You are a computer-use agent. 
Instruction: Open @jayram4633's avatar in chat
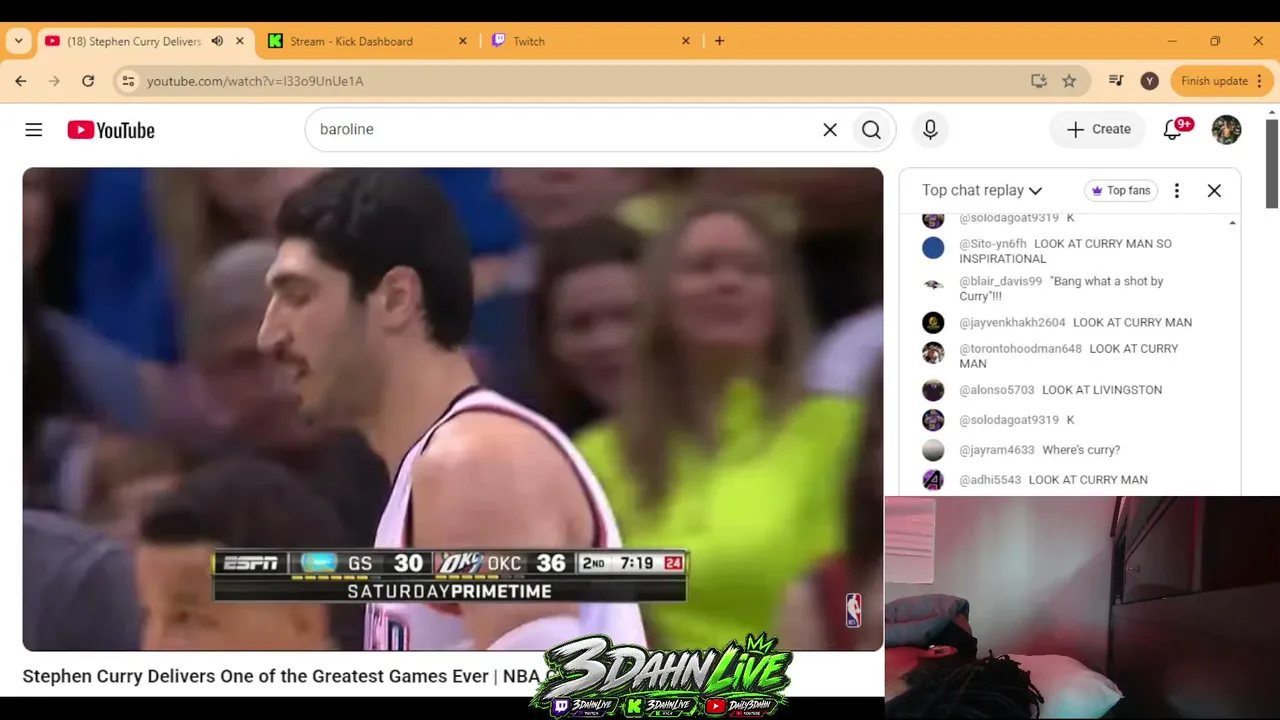933,450
